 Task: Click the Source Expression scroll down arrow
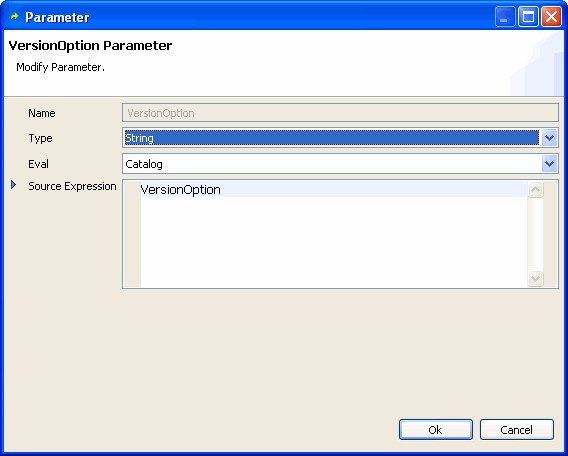pyautogui.click(x=535, y=278)
